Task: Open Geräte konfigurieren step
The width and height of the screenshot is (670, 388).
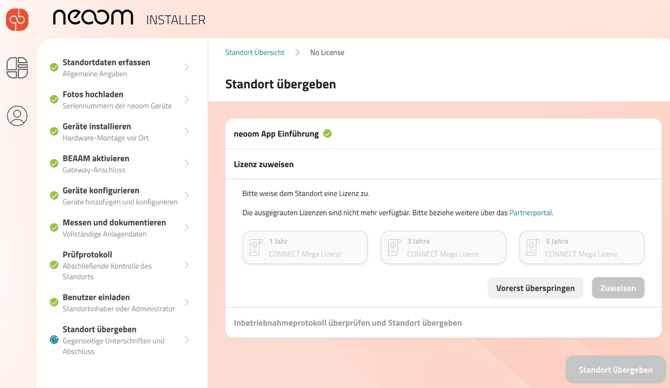Action: pos(120,196)
